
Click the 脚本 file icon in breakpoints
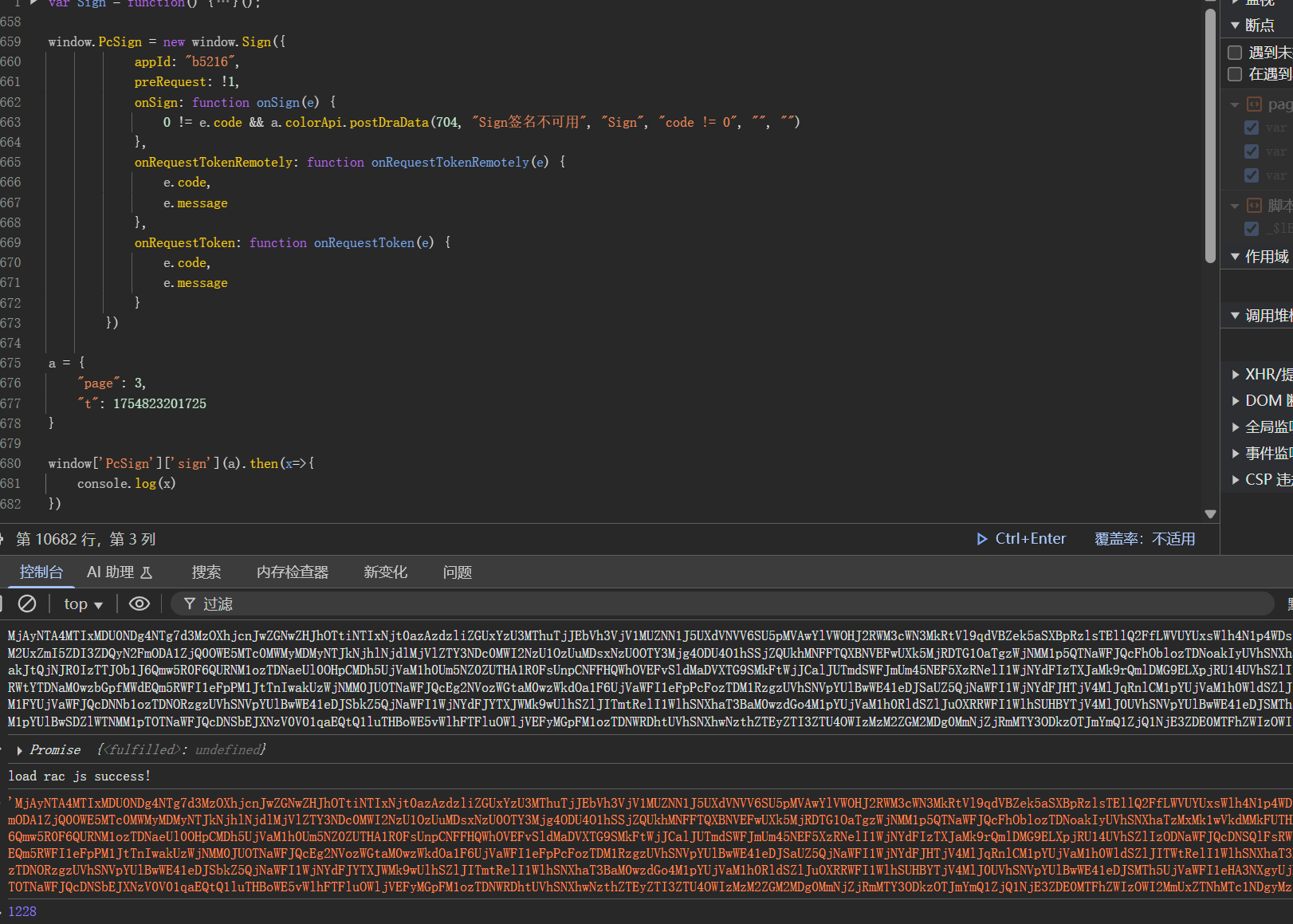(x=1254, y=206)
